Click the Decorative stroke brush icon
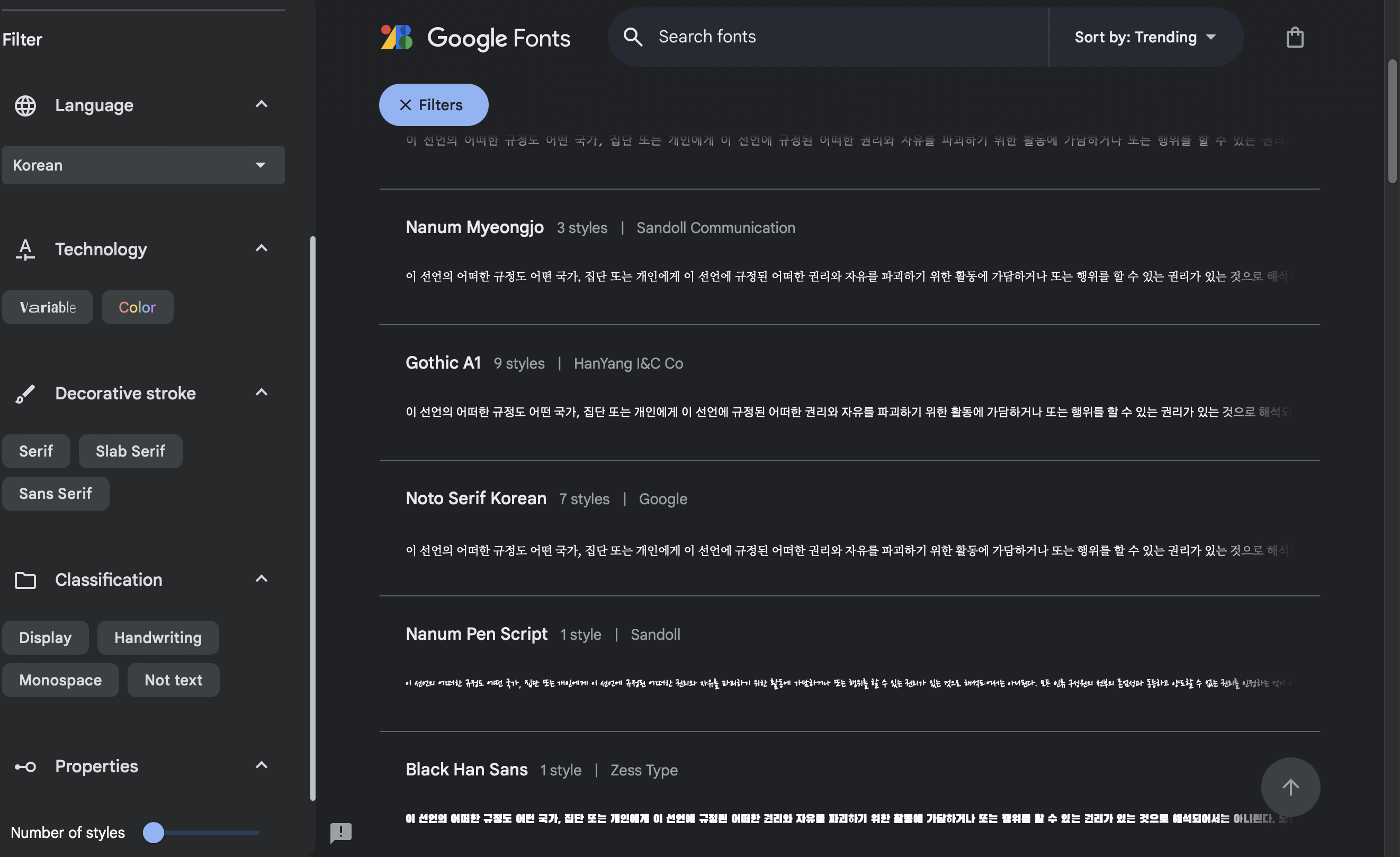The height and width of the screenshot is (857, 1400). [x=25, y=393]
